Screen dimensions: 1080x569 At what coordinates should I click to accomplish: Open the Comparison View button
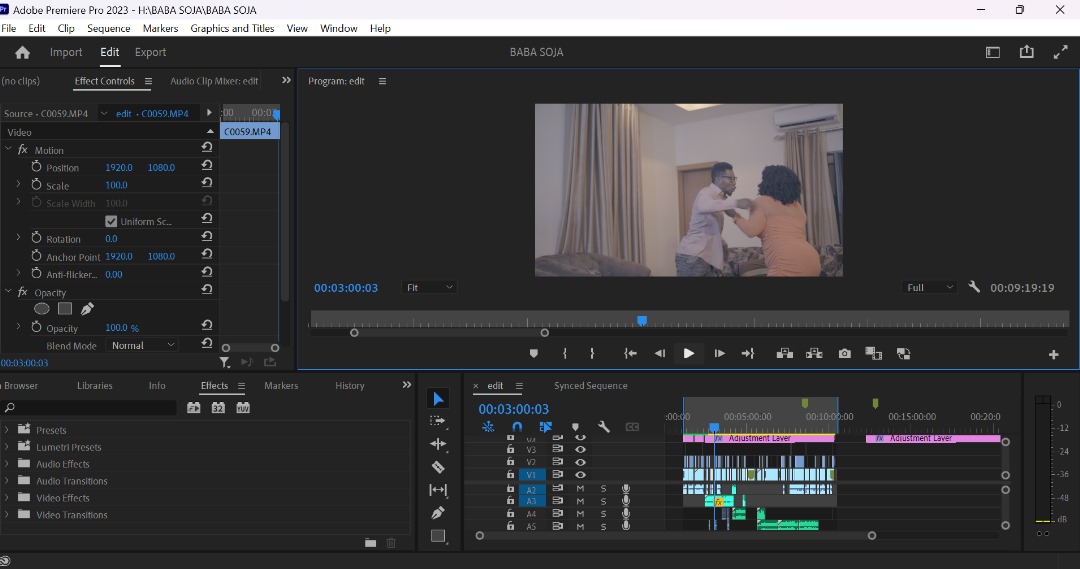pyautogui.click(x=873, y=353)
